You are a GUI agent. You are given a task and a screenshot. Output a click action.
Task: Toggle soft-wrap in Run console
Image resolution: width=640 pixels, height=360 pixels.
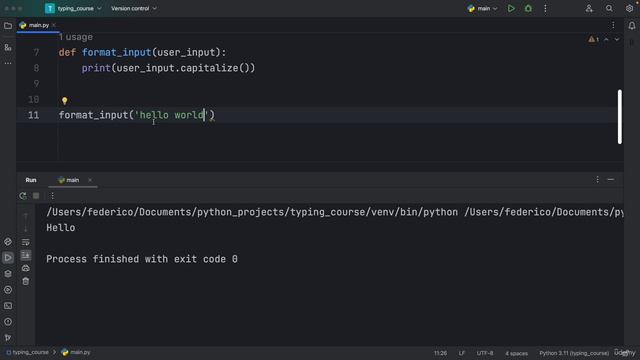[26, 242]
